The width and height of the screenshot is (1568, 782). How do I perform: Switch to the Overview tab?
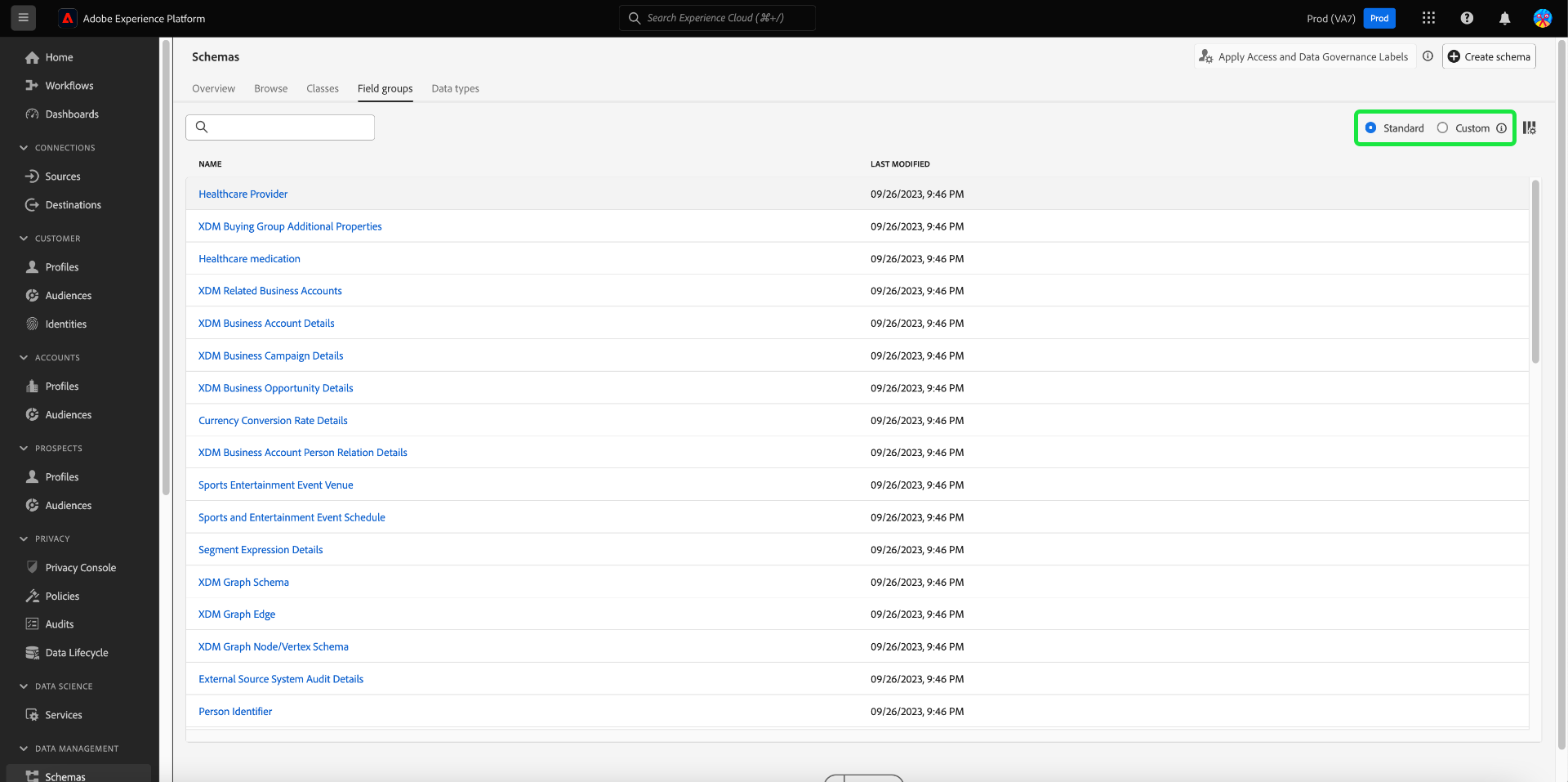tap(213, 88)
